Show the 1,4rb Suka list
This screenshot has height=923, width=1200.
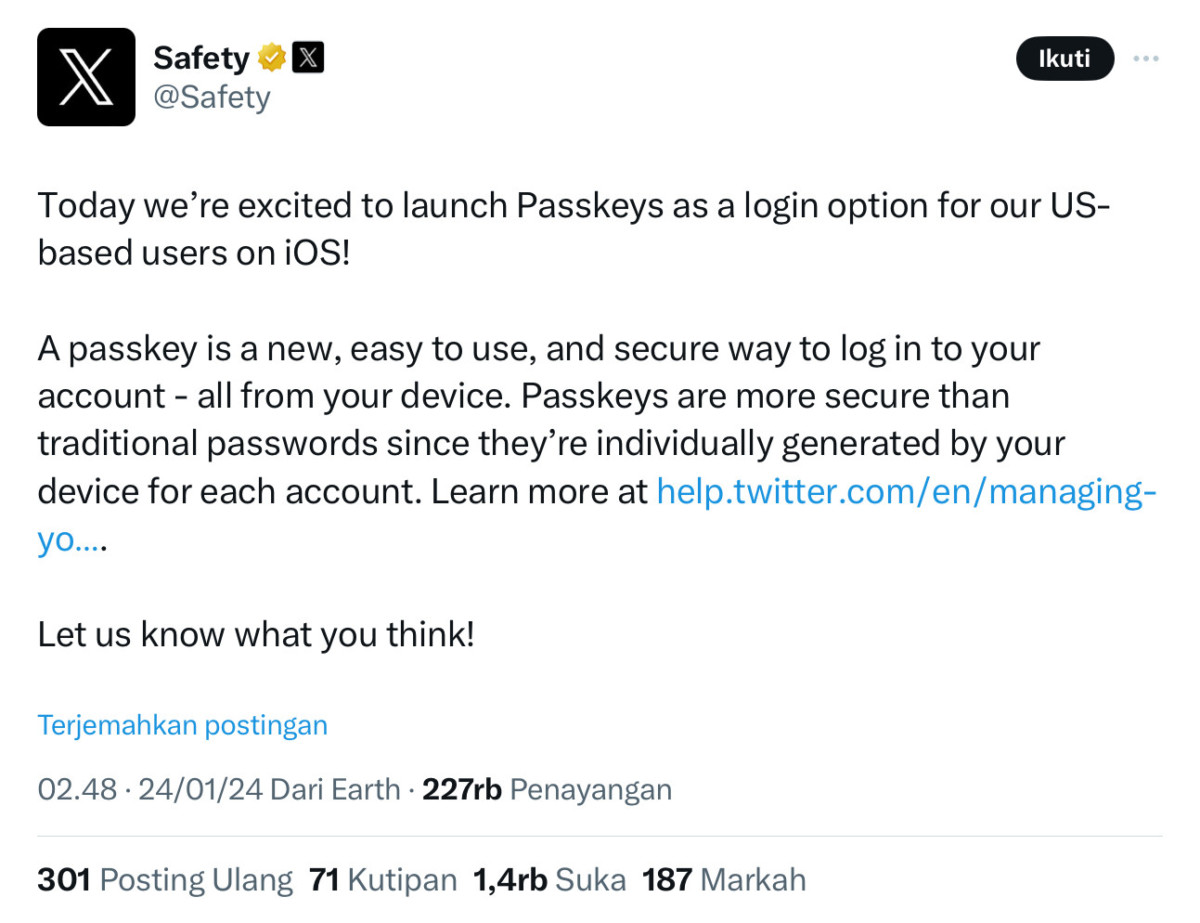549,880
